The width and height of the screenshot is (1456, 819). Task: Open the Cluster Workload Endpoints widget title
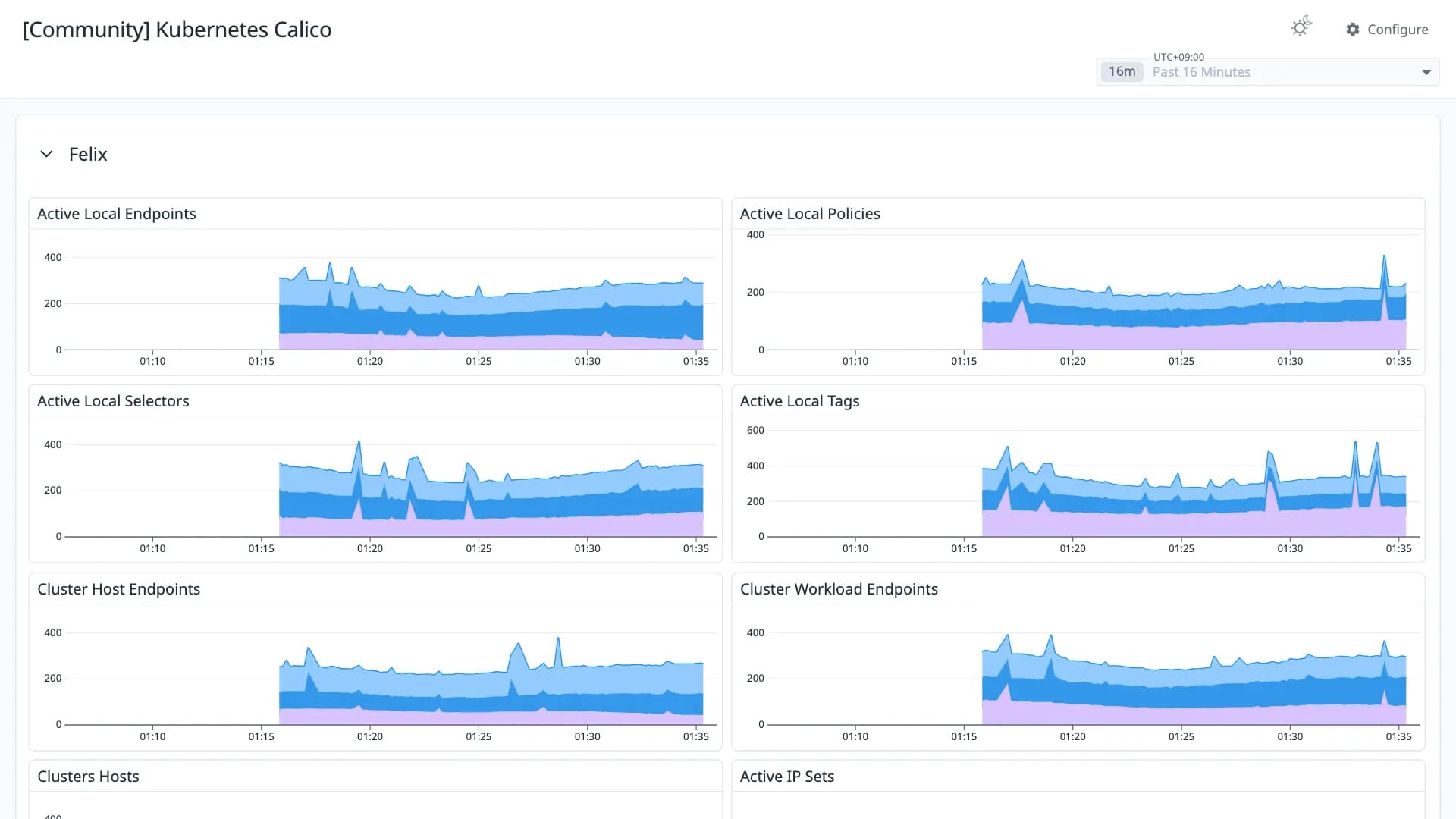pos(839,589)
